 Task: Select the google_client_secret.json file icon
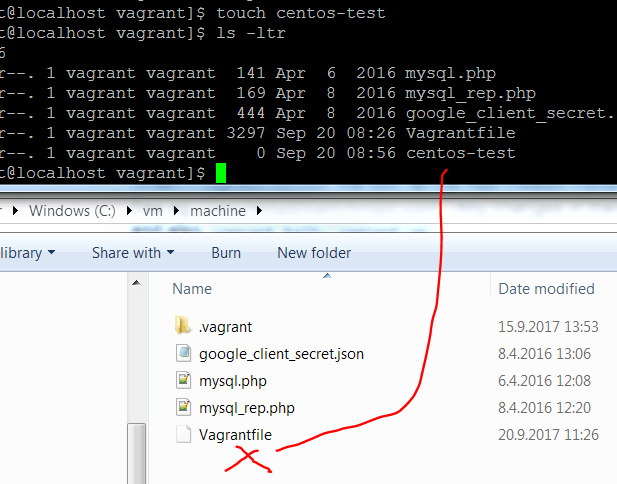tap(183, 353)
